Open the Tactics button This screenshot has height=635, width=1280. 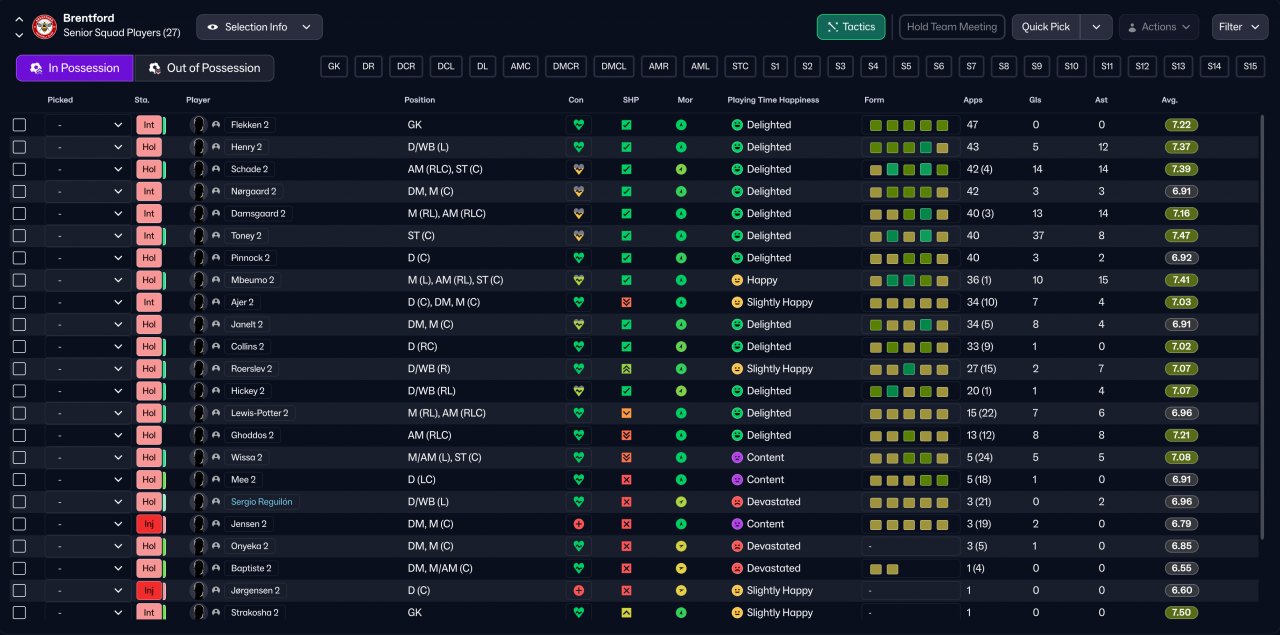[850, 27]
